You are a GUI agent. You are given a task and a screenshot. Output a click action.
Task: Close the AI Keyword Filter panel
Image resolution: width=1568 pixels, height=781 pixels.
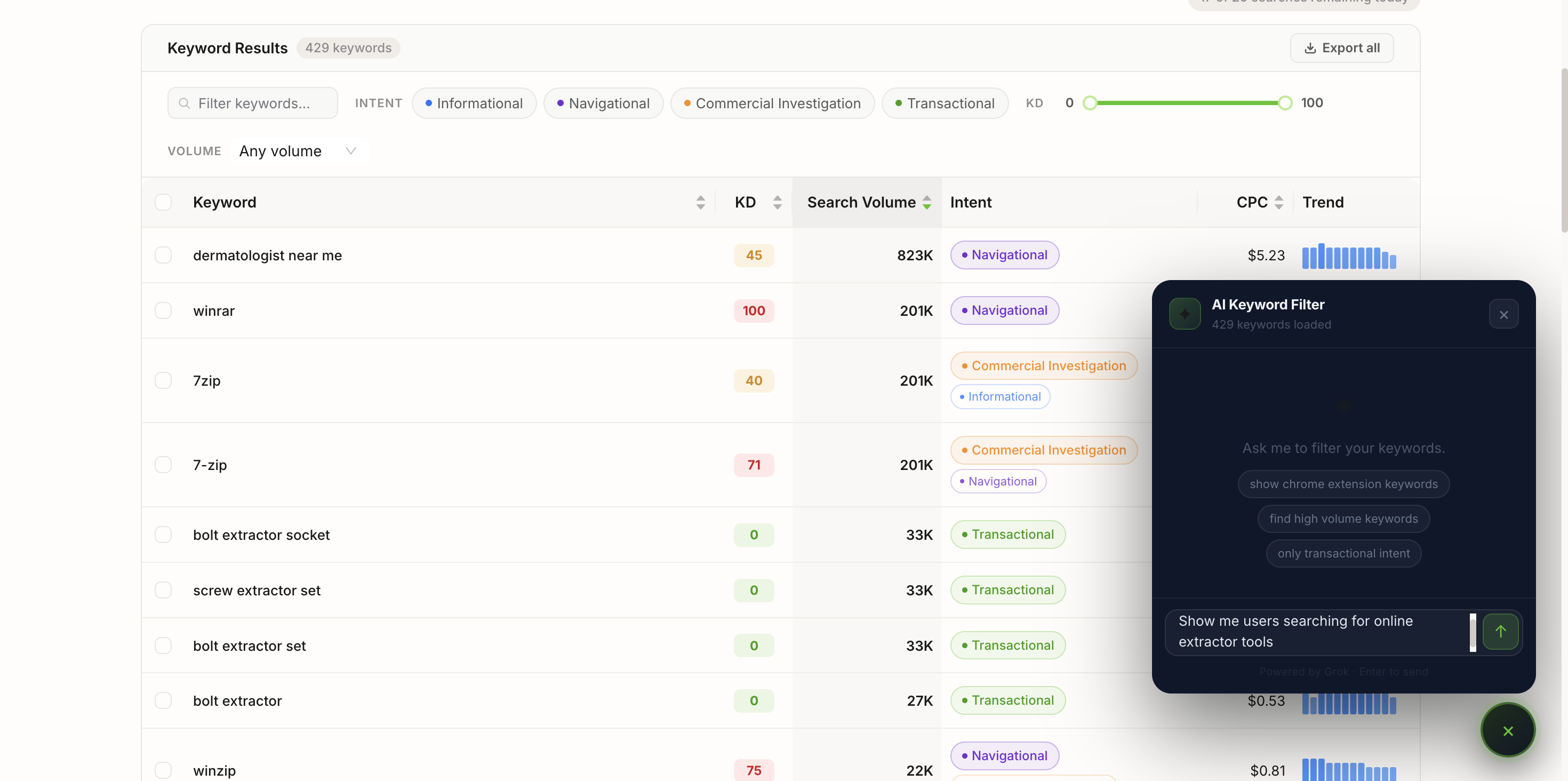pyautogui.click(x=1503, y=314)
